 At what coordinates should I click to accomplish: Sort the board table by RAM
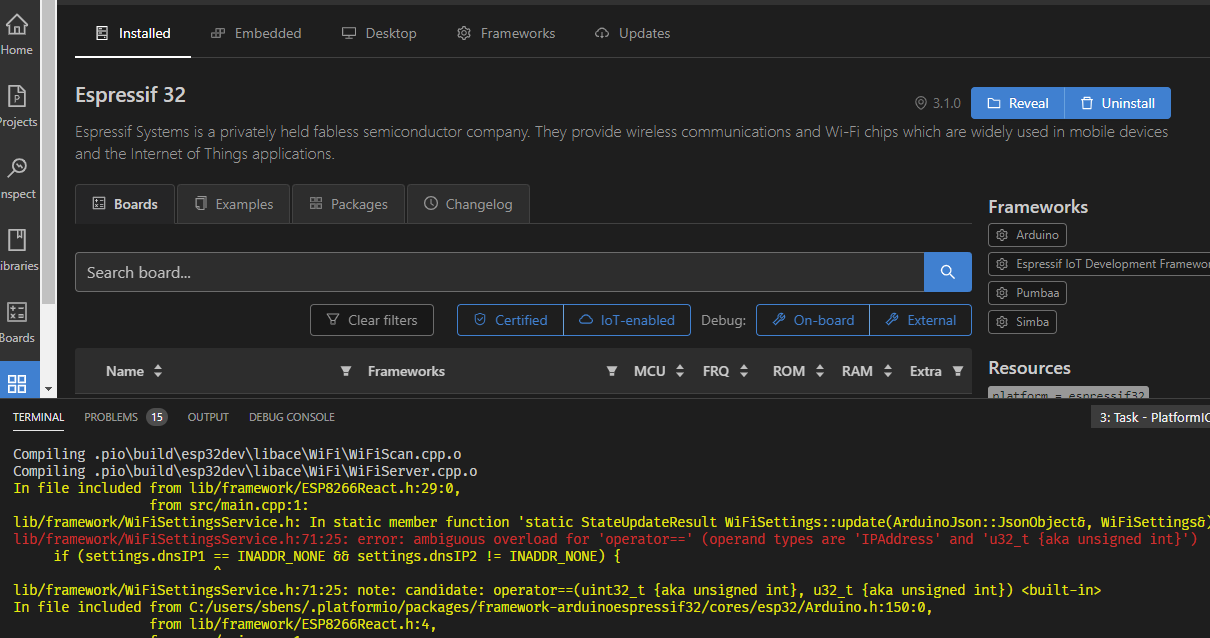[888, 371]
